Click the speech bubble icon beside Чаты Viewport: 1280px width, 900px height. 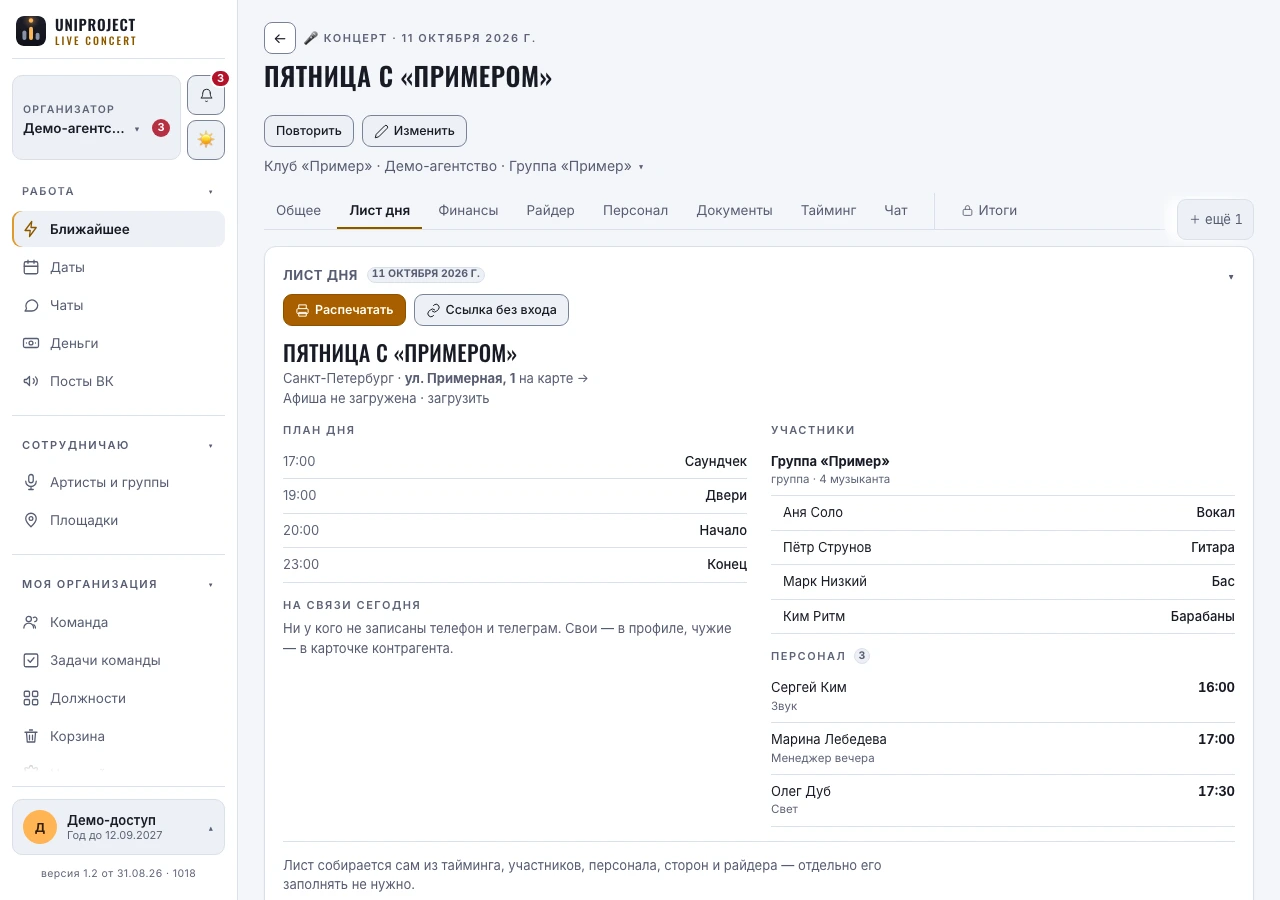tap(31, 305)
